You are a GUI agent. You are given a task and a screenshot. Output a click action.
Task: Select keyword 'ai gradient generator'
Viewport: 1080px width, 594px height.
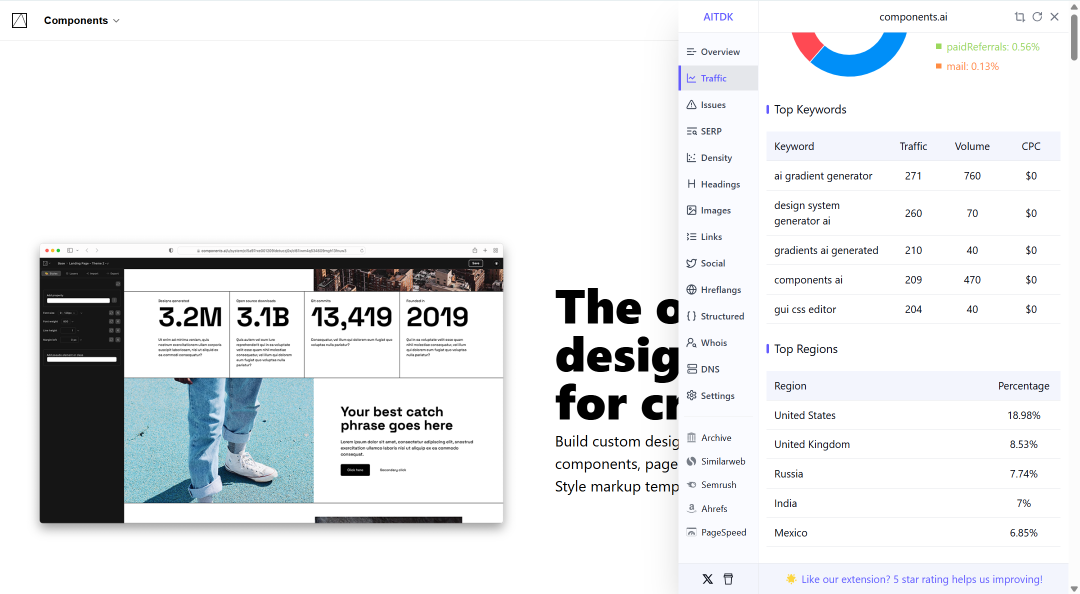pyautogui.click(x=823, y=176)
